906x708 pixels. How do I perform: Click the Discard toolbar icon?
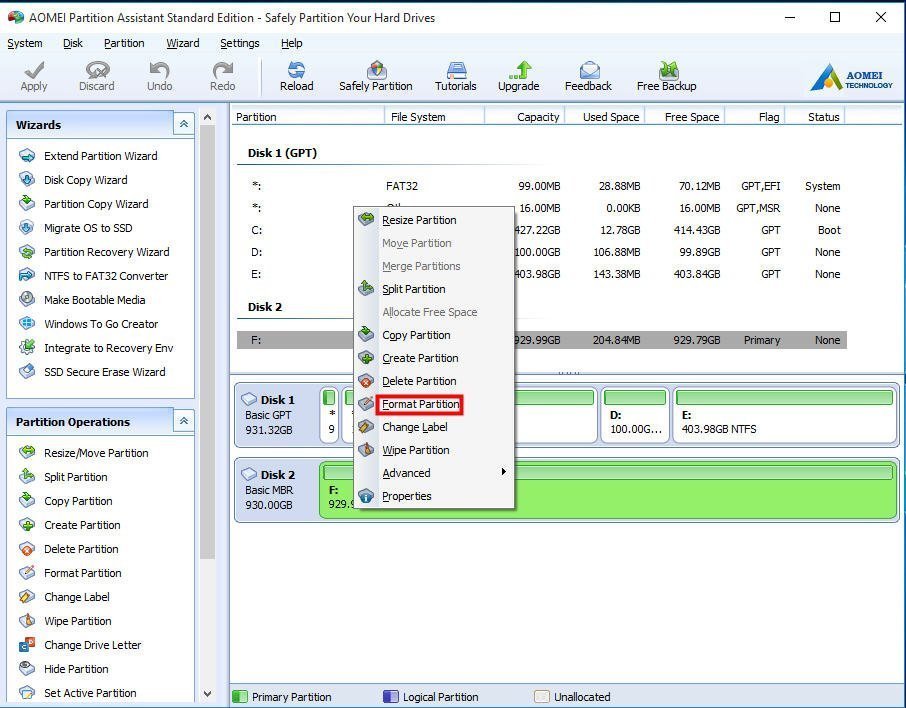(97, 71)
